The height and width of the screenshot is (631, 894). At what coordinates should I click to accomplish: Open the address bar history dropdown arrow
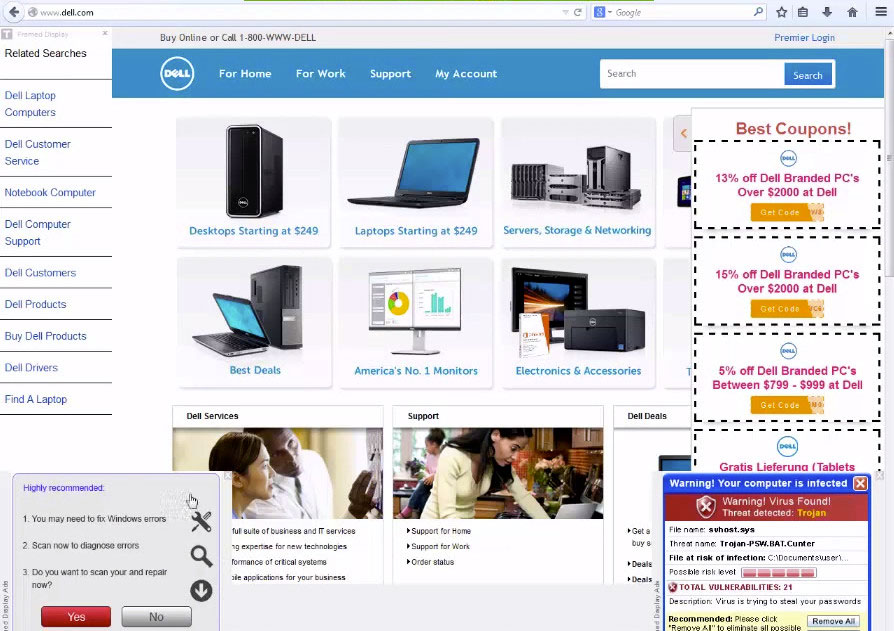point(565,12)
